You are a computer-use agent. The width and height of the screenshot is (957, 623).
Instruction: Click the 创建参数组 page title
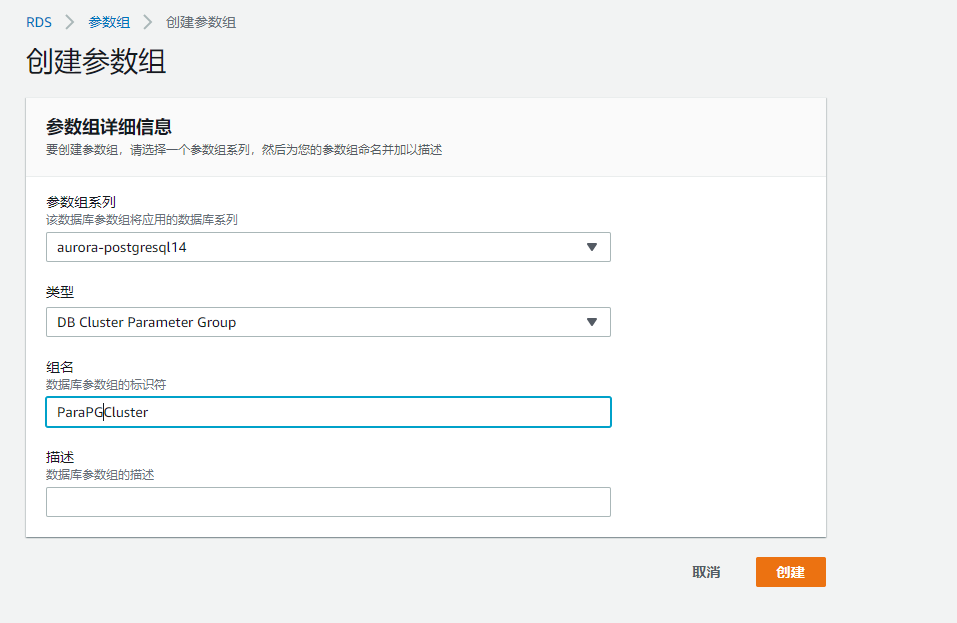click(96, 62)
